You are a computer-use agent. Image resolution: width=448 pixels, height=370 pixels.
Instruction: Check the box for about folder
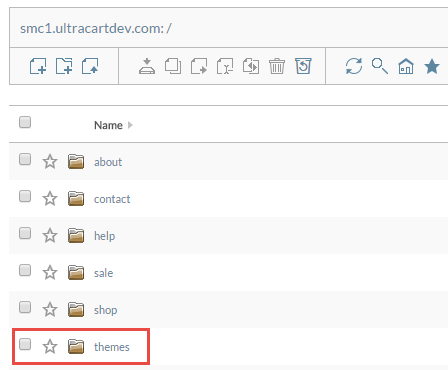pos(25,159)
